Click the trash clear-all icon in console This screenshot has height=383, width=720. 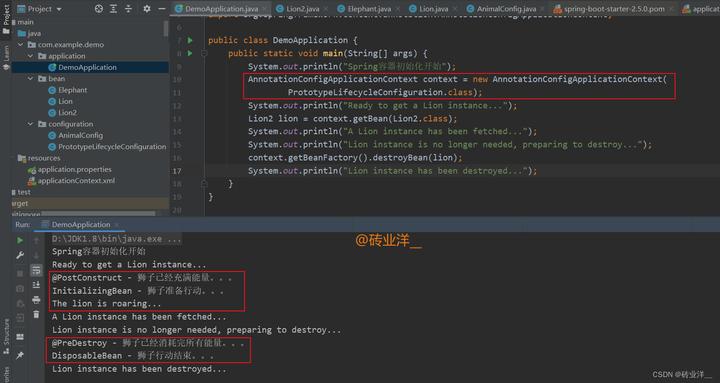coord(36,315)
